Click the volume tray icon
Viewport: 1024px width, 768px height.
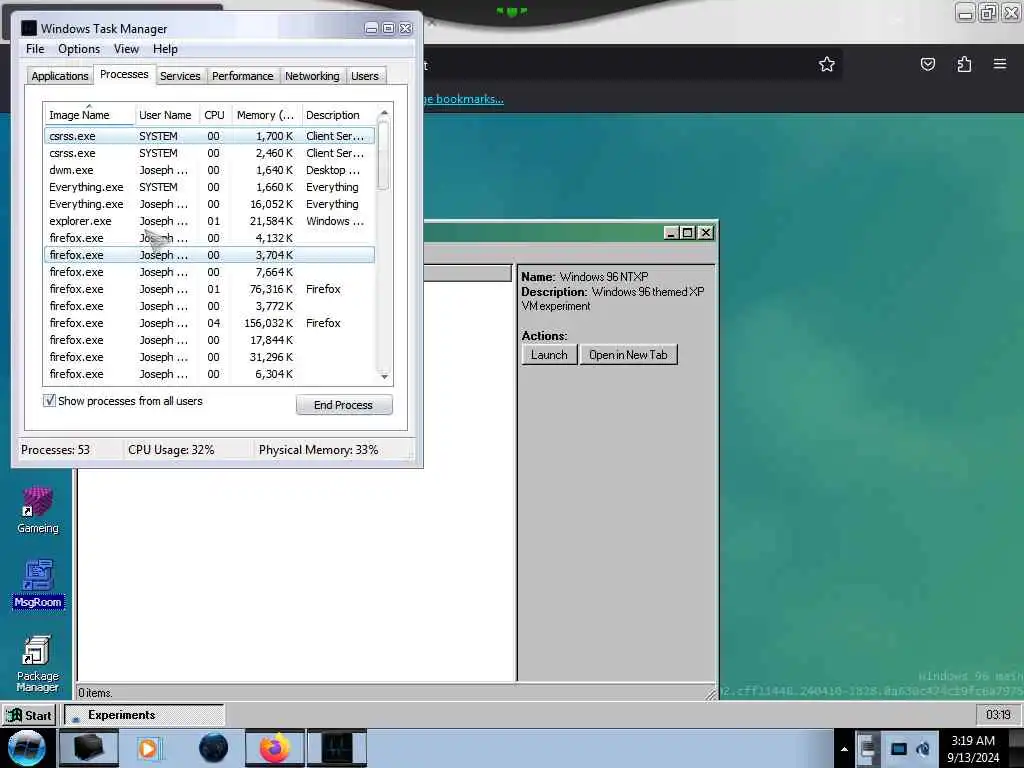[x=923, y=749]
